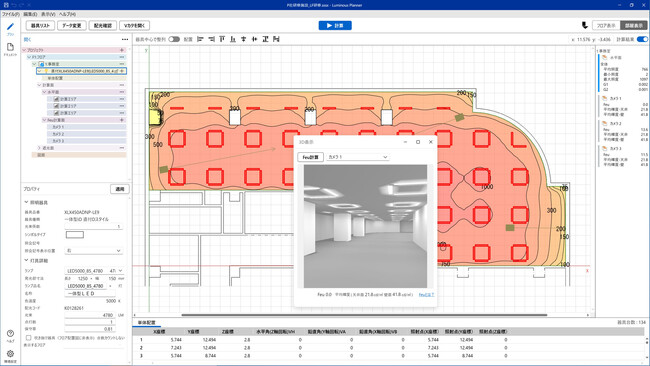Open the camera selection dropdown in 3D window
650x366 pixels.
tap(358, 157)
